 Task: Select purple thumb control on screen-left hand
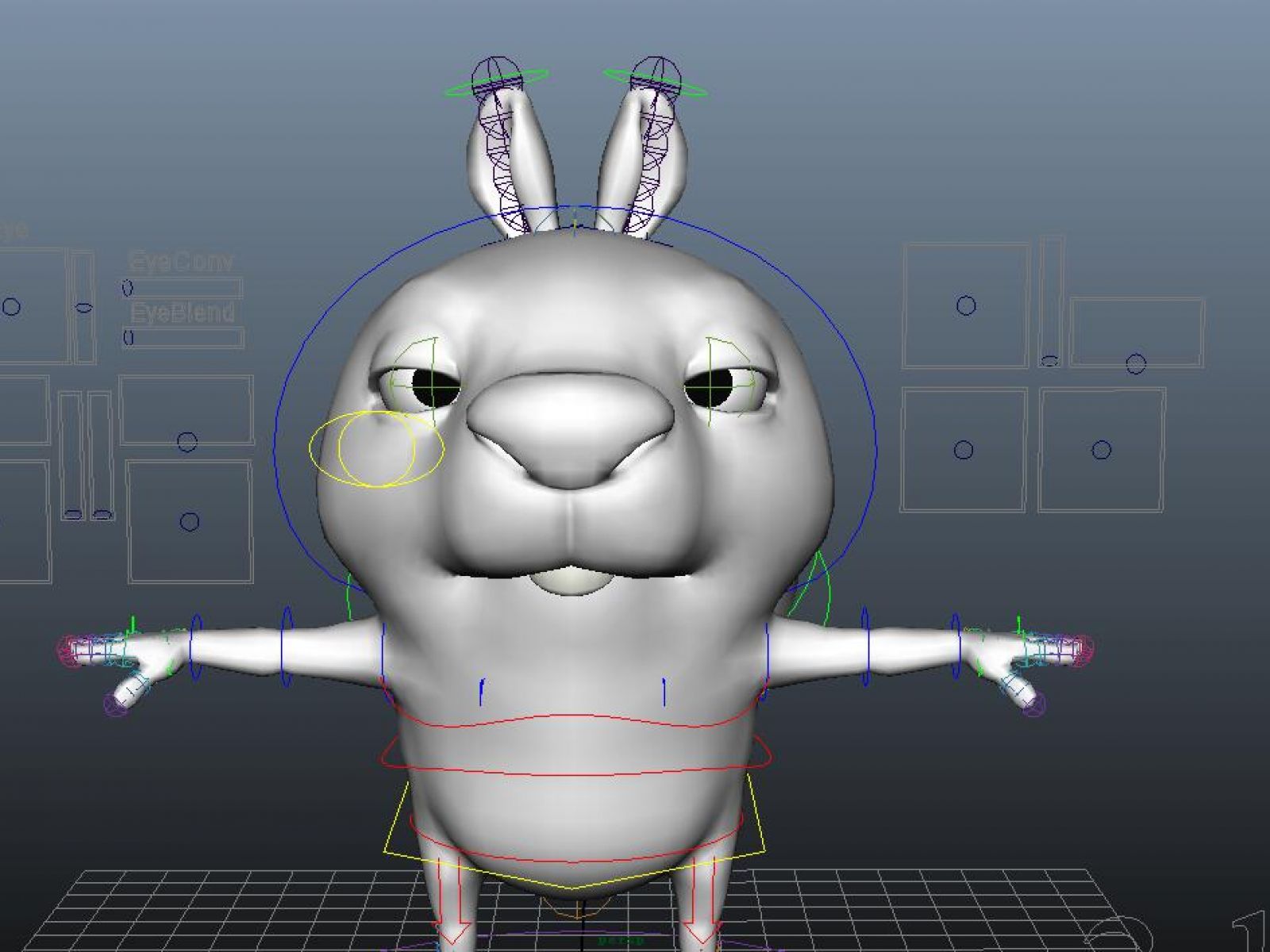coord(115,704)
